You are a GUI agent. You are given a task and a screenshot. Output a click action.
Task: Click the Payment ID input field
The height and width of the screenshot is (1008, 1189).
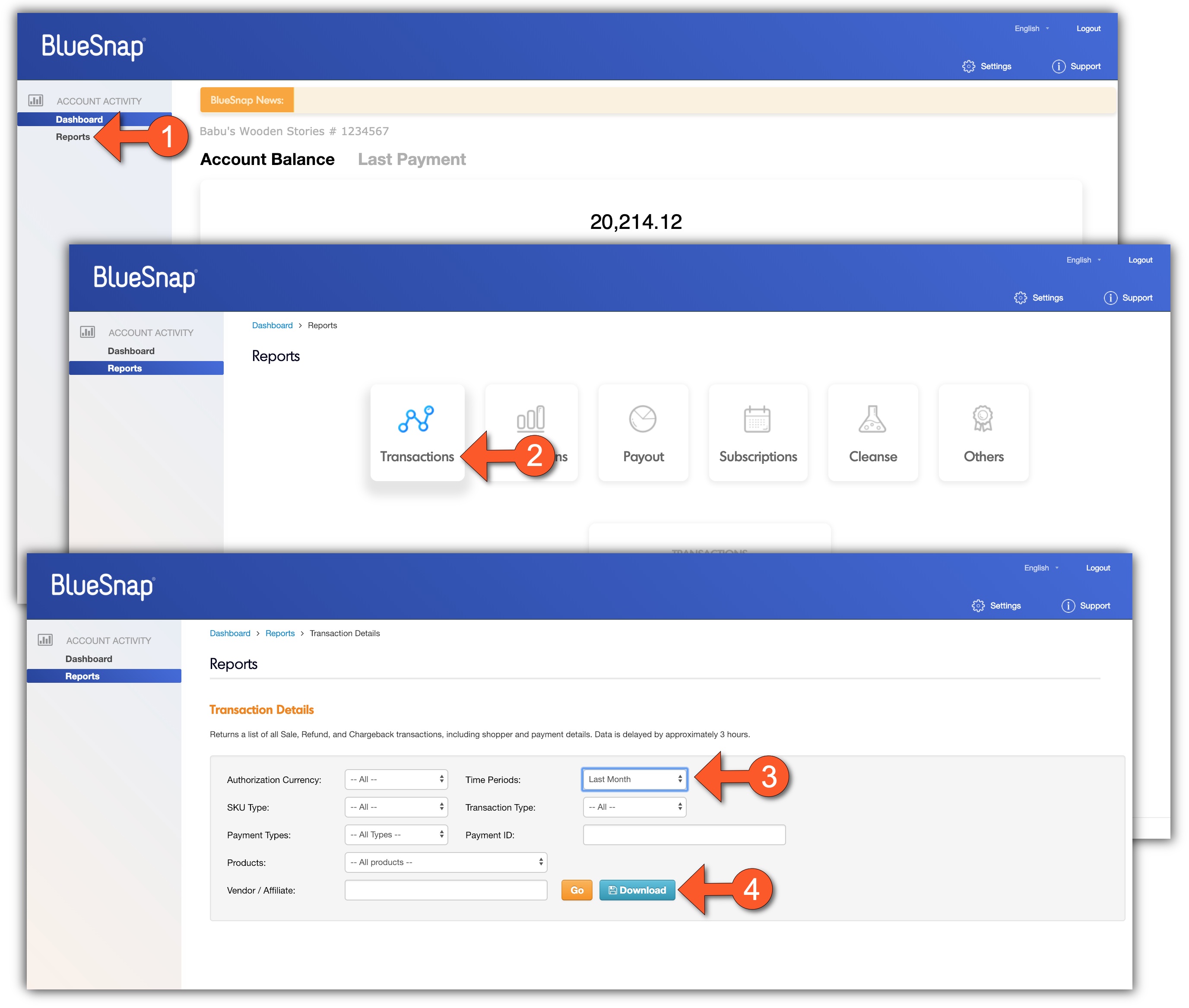point(684,835)
